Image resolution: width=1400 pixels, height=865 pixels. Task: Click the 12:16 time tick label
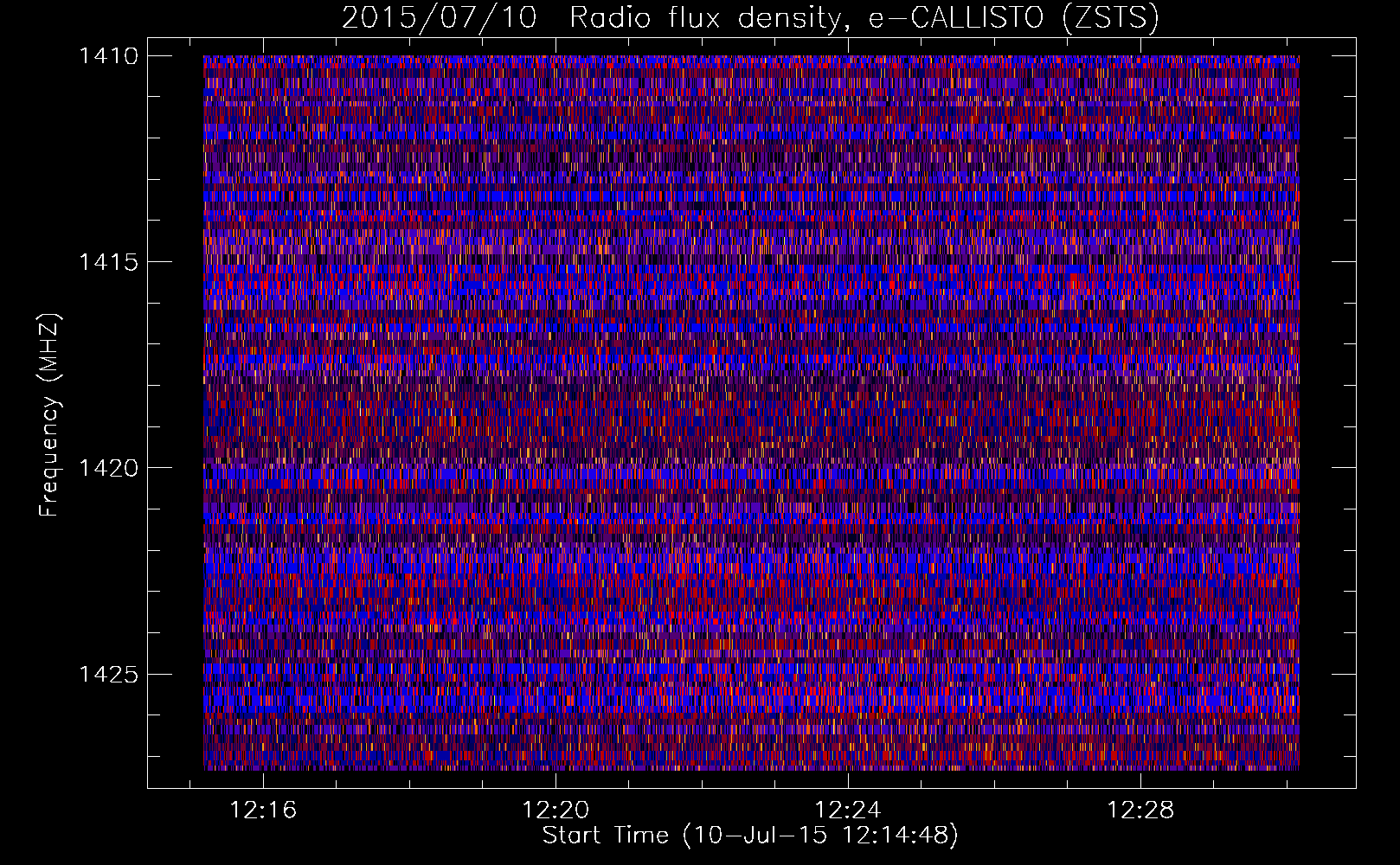pos(263,810)
